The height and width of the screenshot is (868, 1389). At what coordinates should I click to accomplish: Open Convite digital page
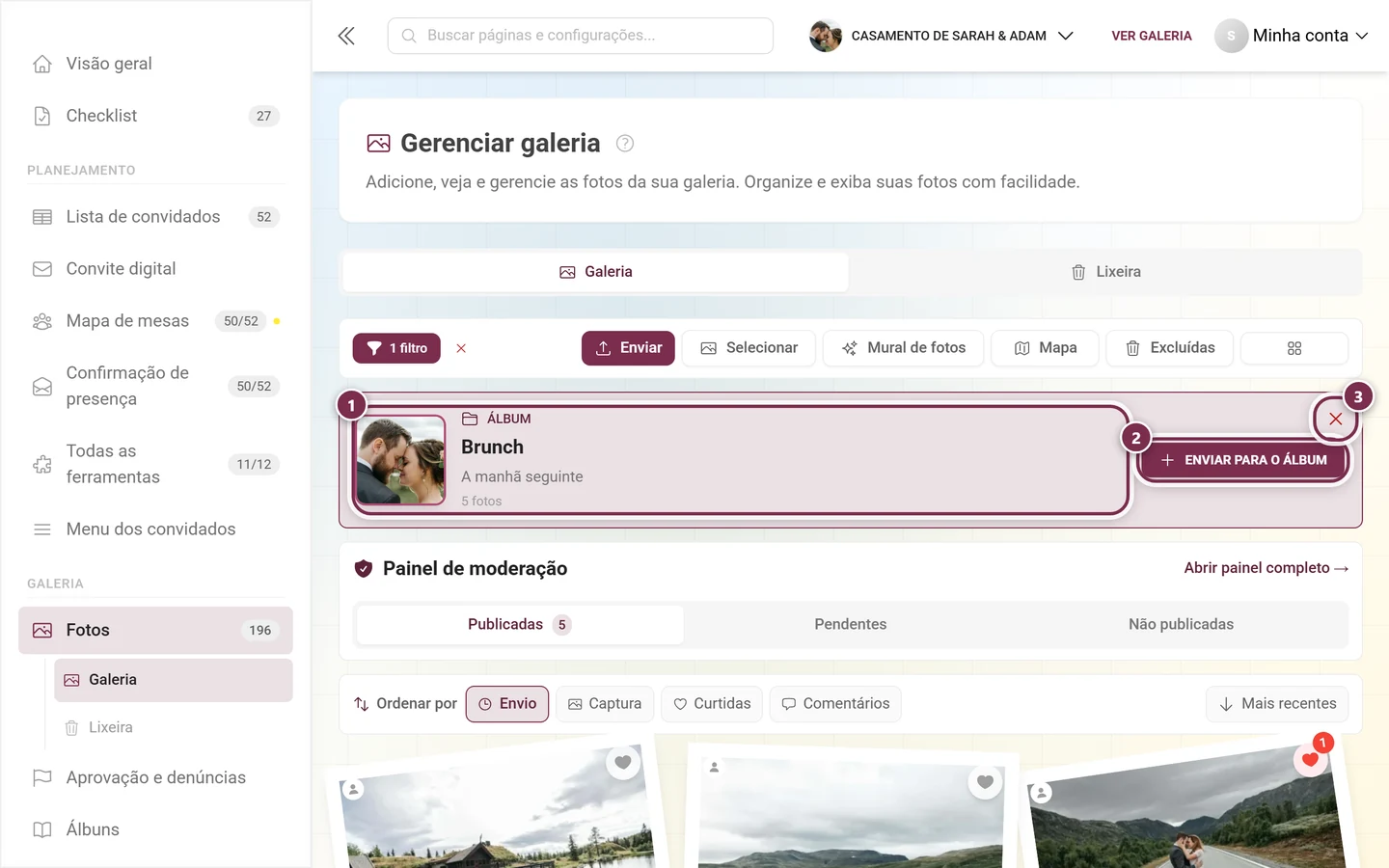155,269
